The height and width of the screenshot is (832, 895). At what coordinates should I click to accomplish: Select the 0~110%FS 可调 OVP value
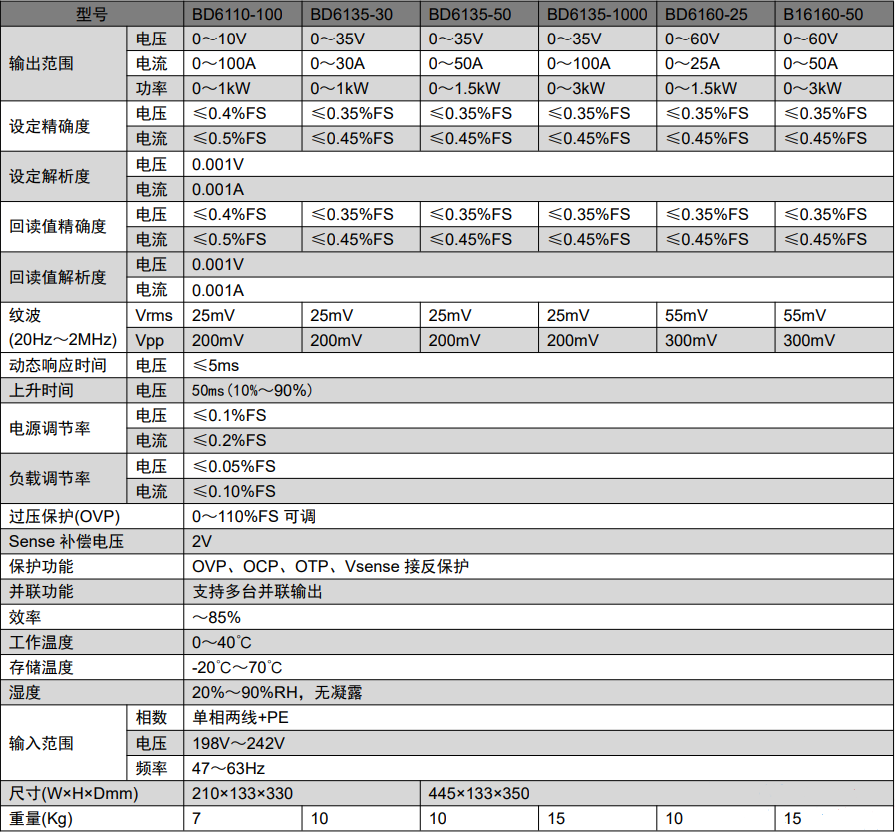[254, 517]
